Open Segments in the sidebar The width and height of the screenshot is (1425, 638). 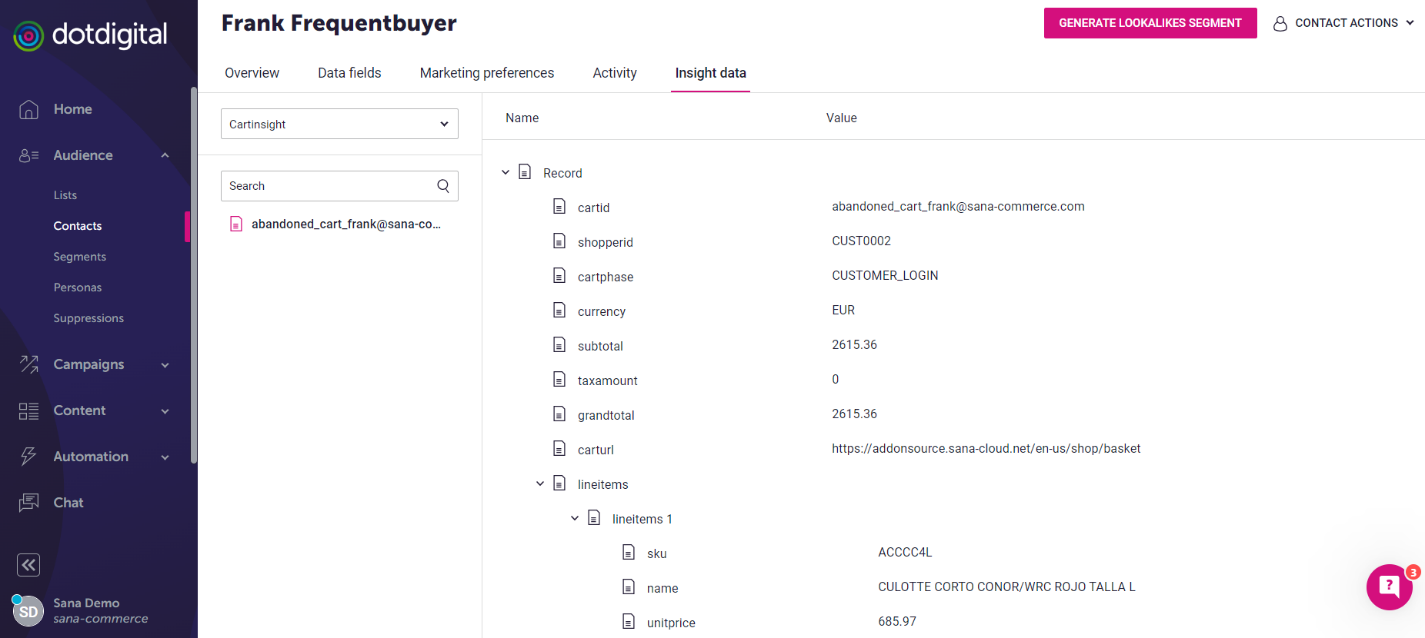tap(80, 257)
